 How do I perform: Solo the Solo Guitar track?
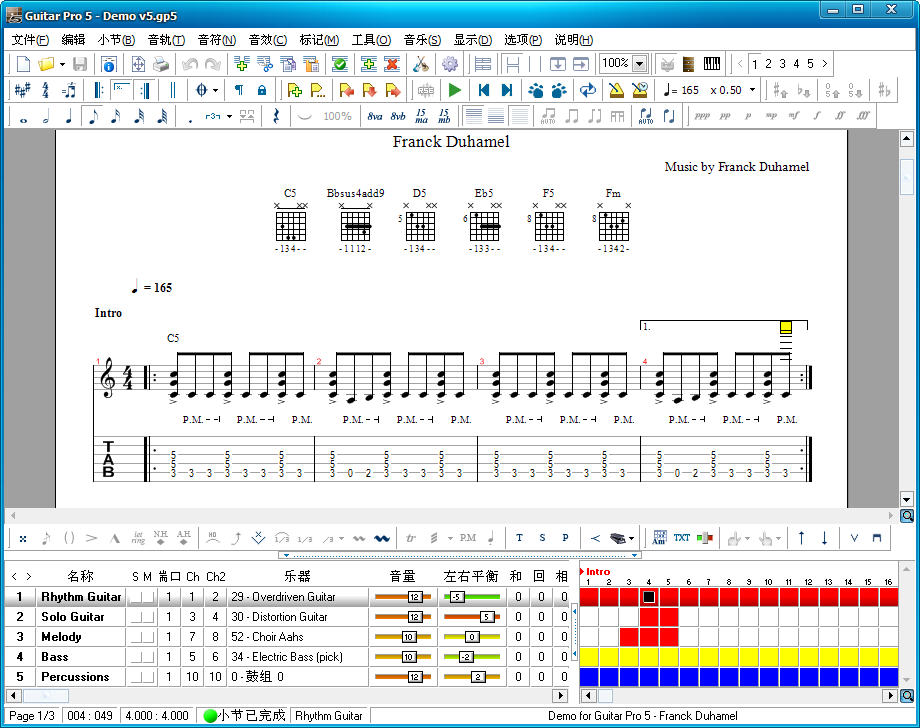pyautogui.click(x=136, y=617)
